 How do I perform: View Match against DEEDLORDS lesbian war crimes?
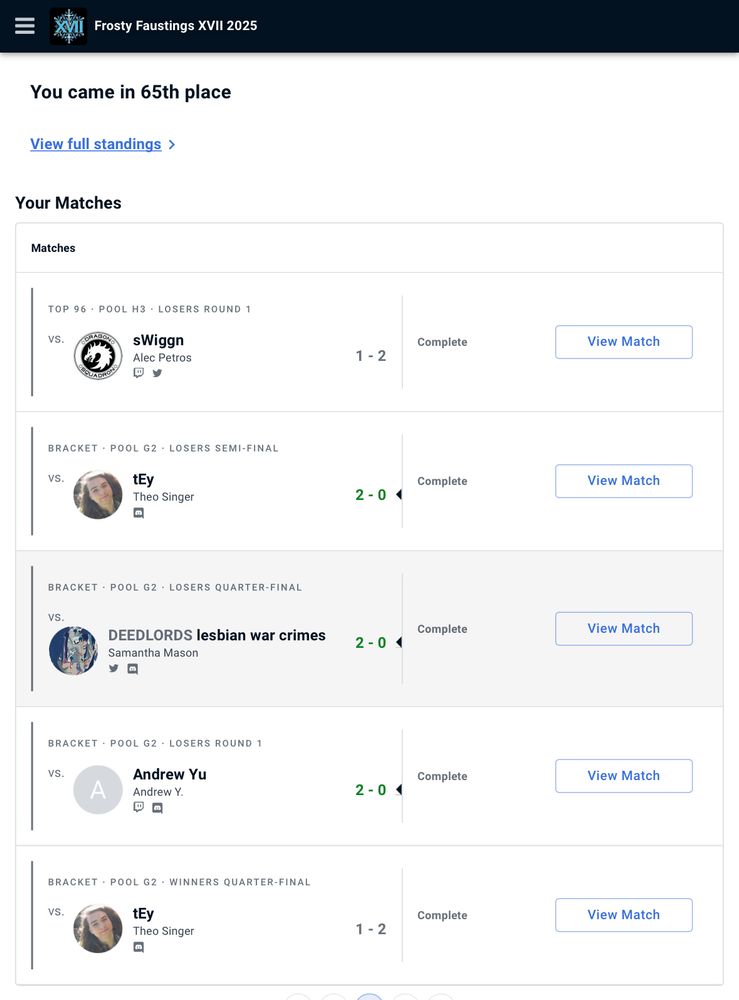pyautogui.click(x=623, y=629)
